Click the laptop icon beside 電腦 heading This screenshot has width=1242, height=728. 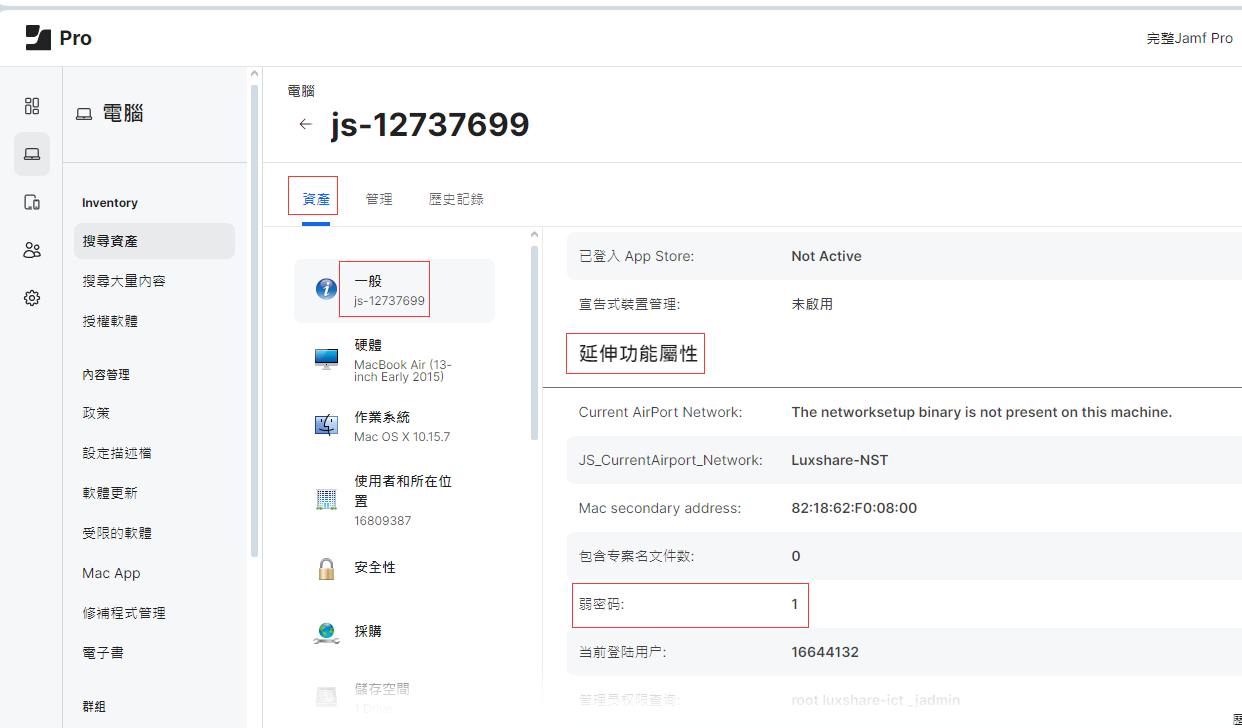84,114
